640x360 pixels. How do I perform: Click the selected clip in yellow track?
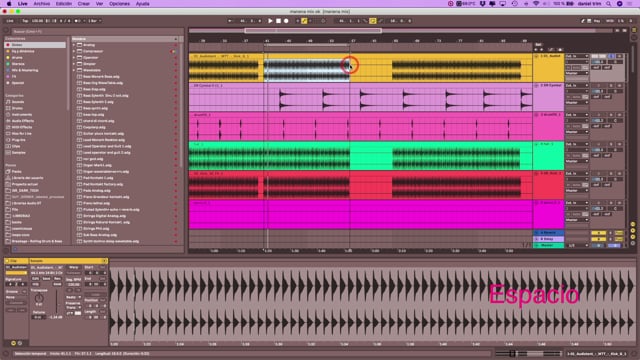tap(306, 70)
